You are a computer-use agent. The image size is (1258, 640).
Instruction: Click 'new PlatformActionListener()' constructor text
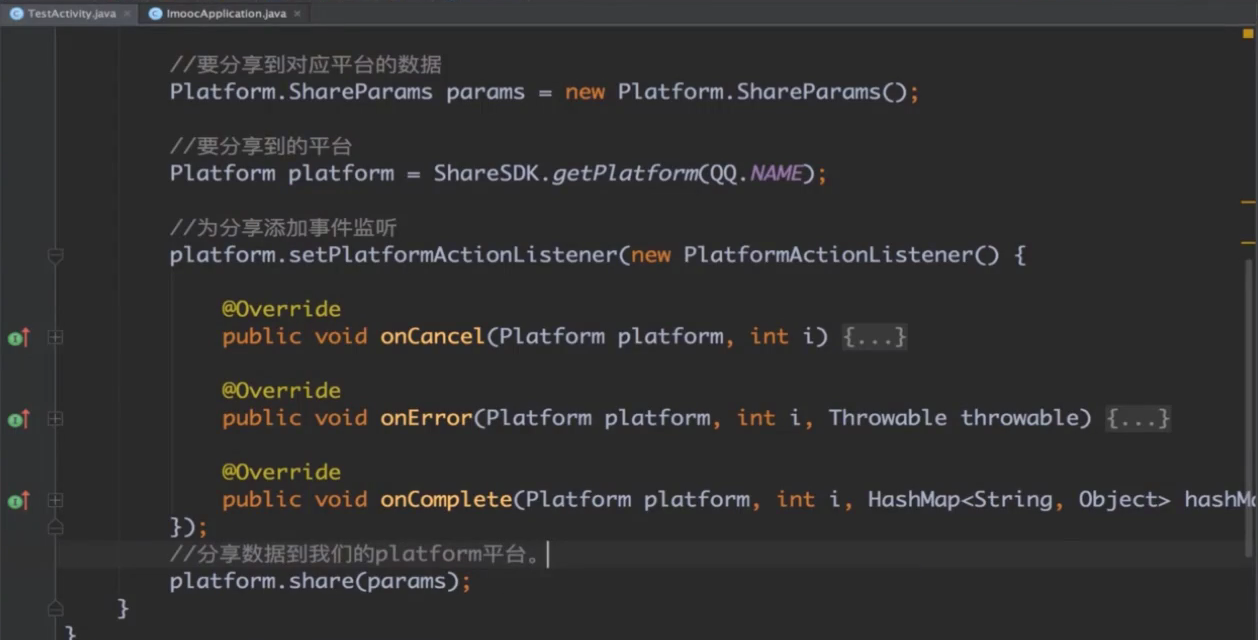tap(815, 255)
